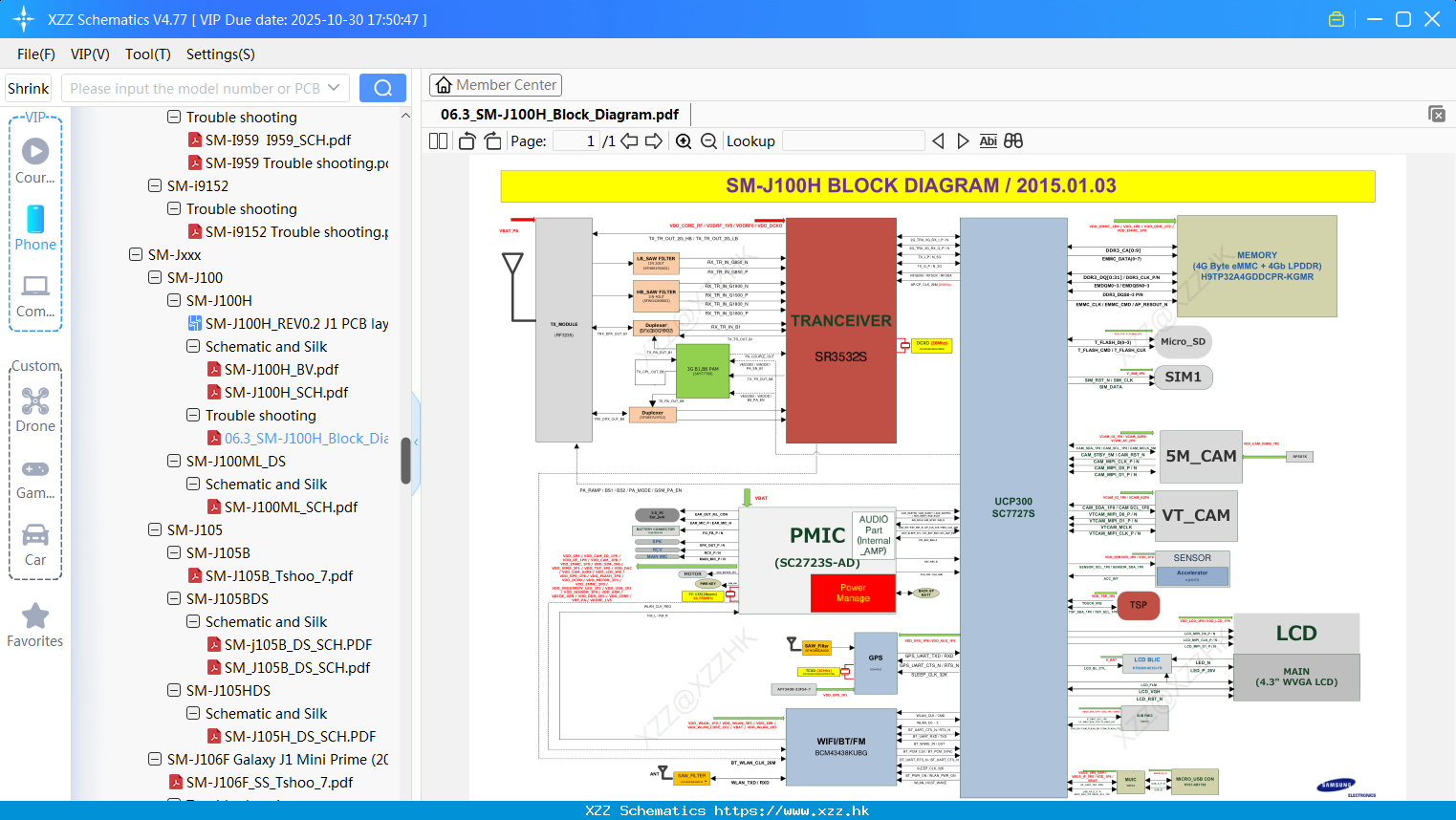Image resolution: width=1456 pixels, height=820 pixels.
Task: Click the Shrink button
Action: (x=28, y=87)
